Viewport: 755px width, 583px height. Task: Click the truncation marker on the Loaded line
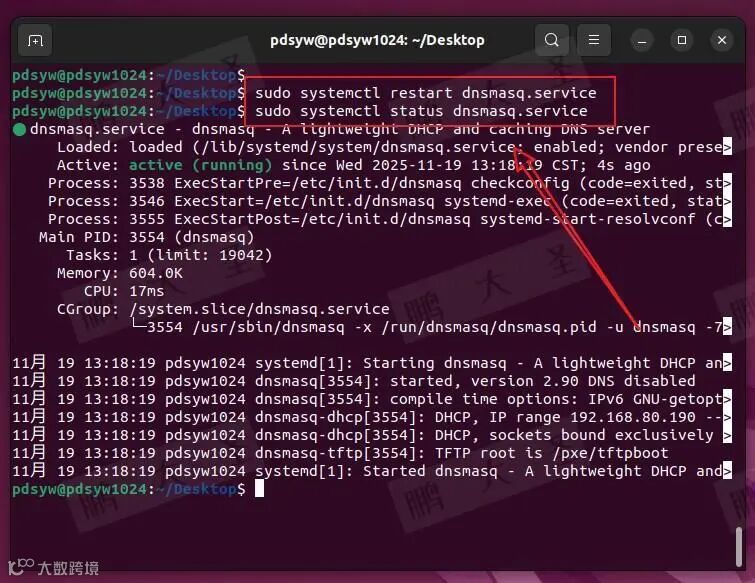click(x=727, y=147)
